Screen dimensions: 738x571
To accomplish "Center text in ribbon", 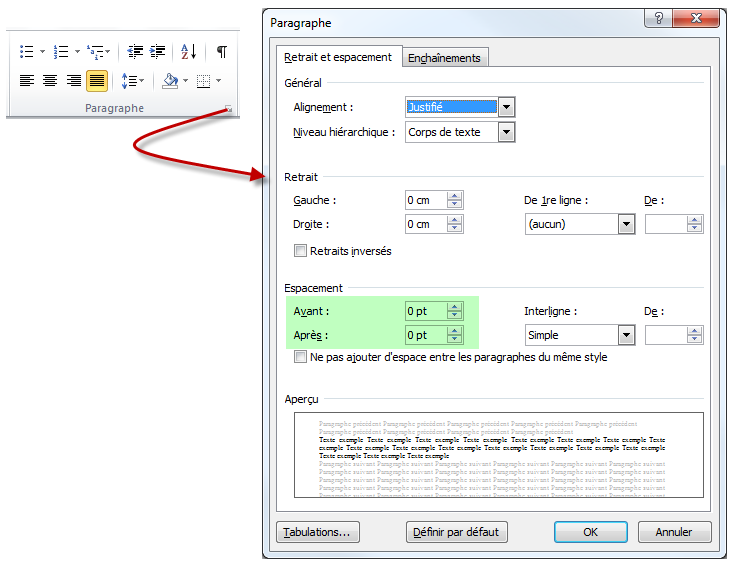I will [x=50, y=80].
